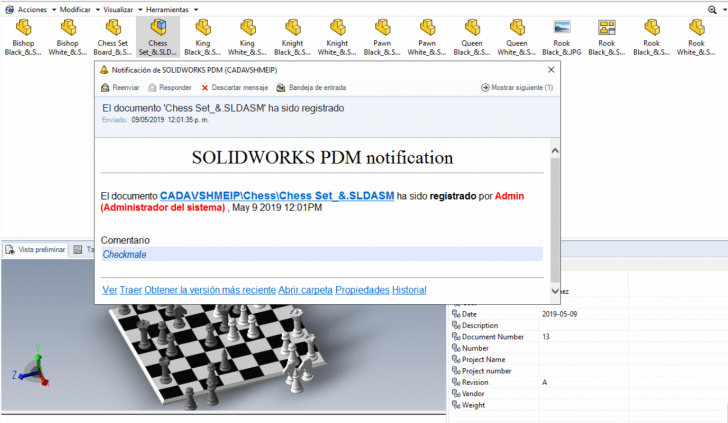Switch to the Vista preliminar tab

click(36, 250)
